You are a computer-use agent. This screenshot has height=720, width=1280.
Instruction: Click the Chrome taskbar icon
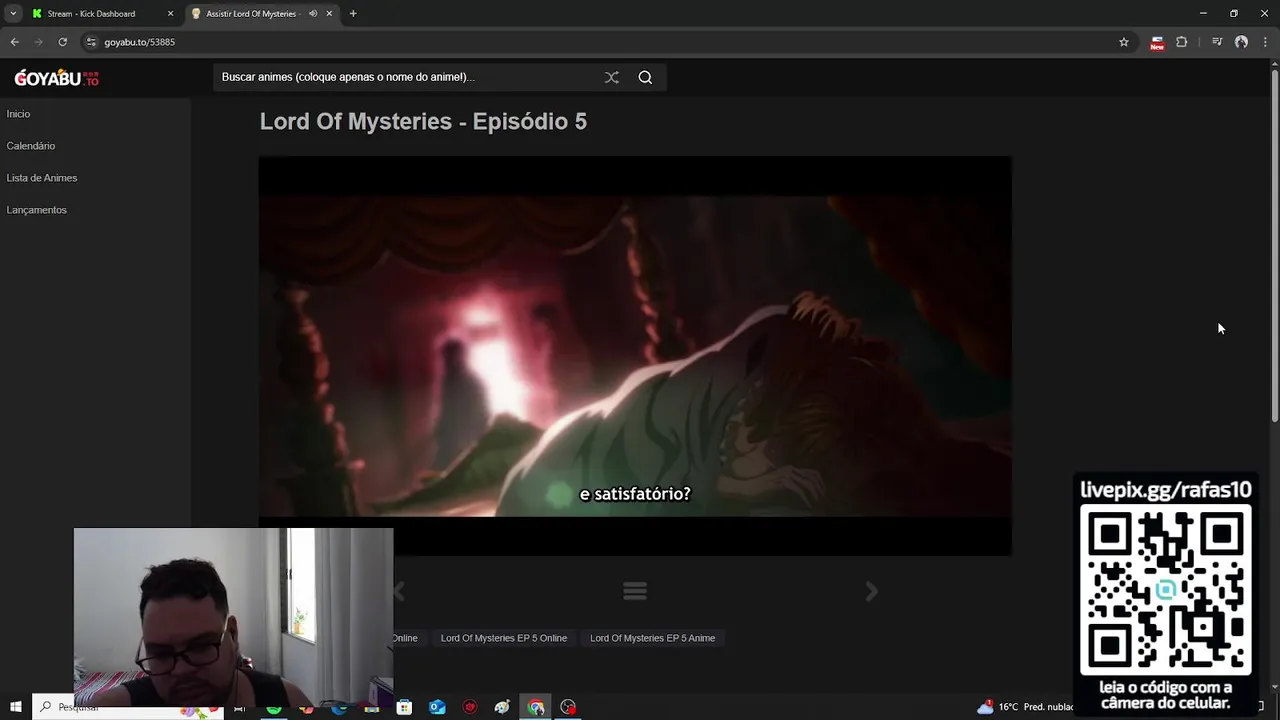[536, 707]
